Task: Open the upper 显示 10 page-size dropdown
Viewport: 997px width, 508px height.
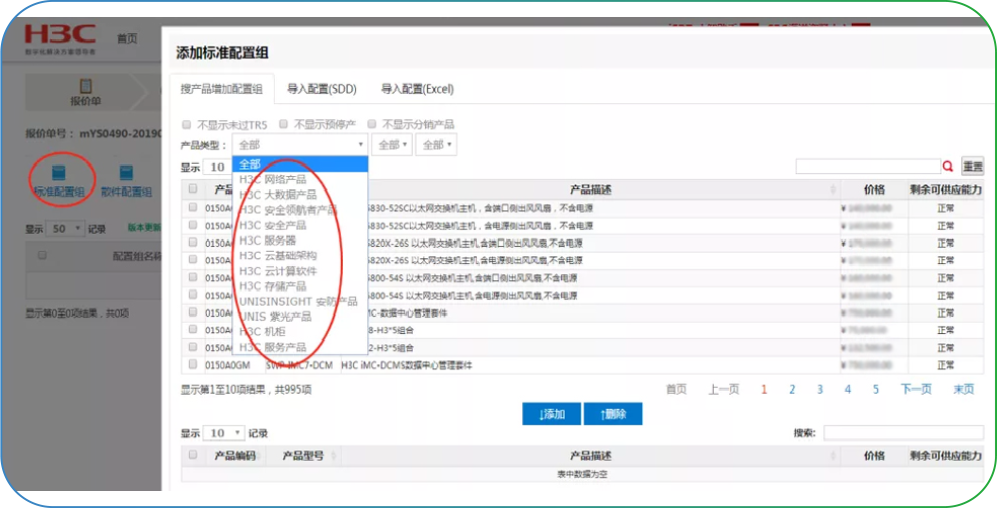Action: tap(217, 167)
